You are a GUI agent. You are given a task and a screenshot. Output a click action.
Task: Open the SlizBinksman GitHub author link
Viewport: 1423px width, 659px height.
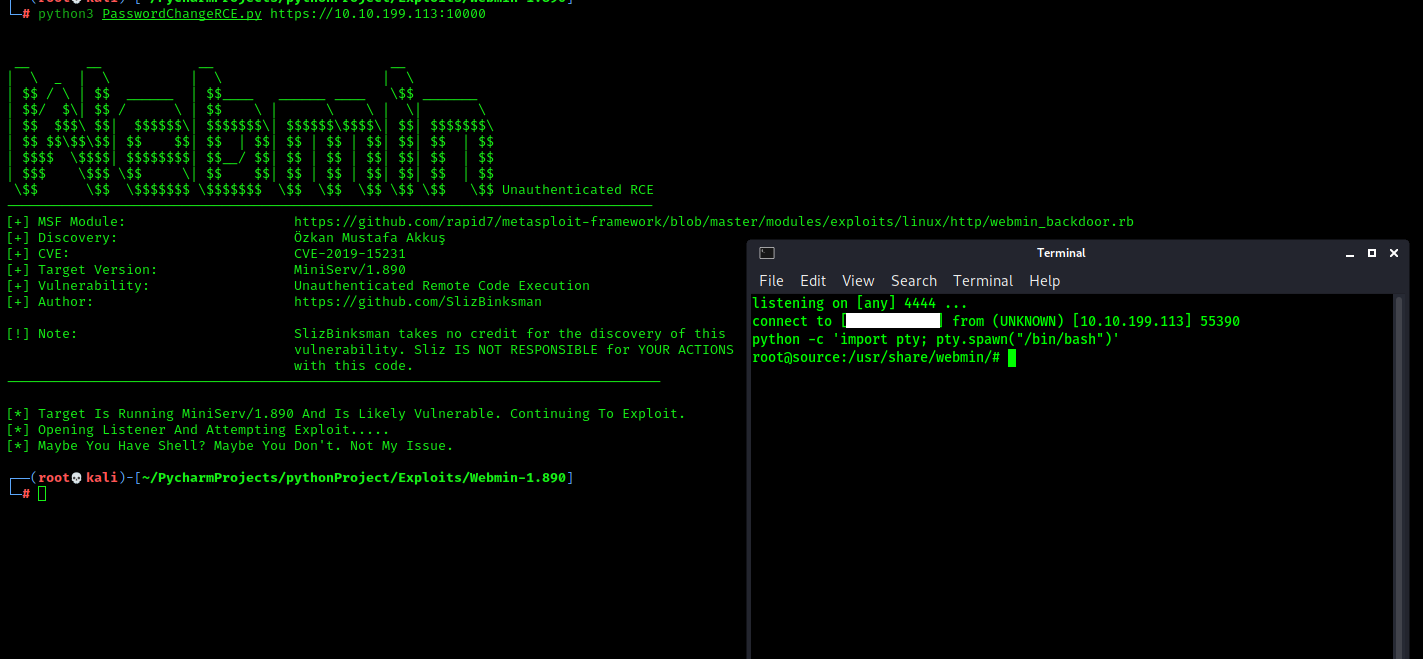pyautogui.click(x=418, y=302)
